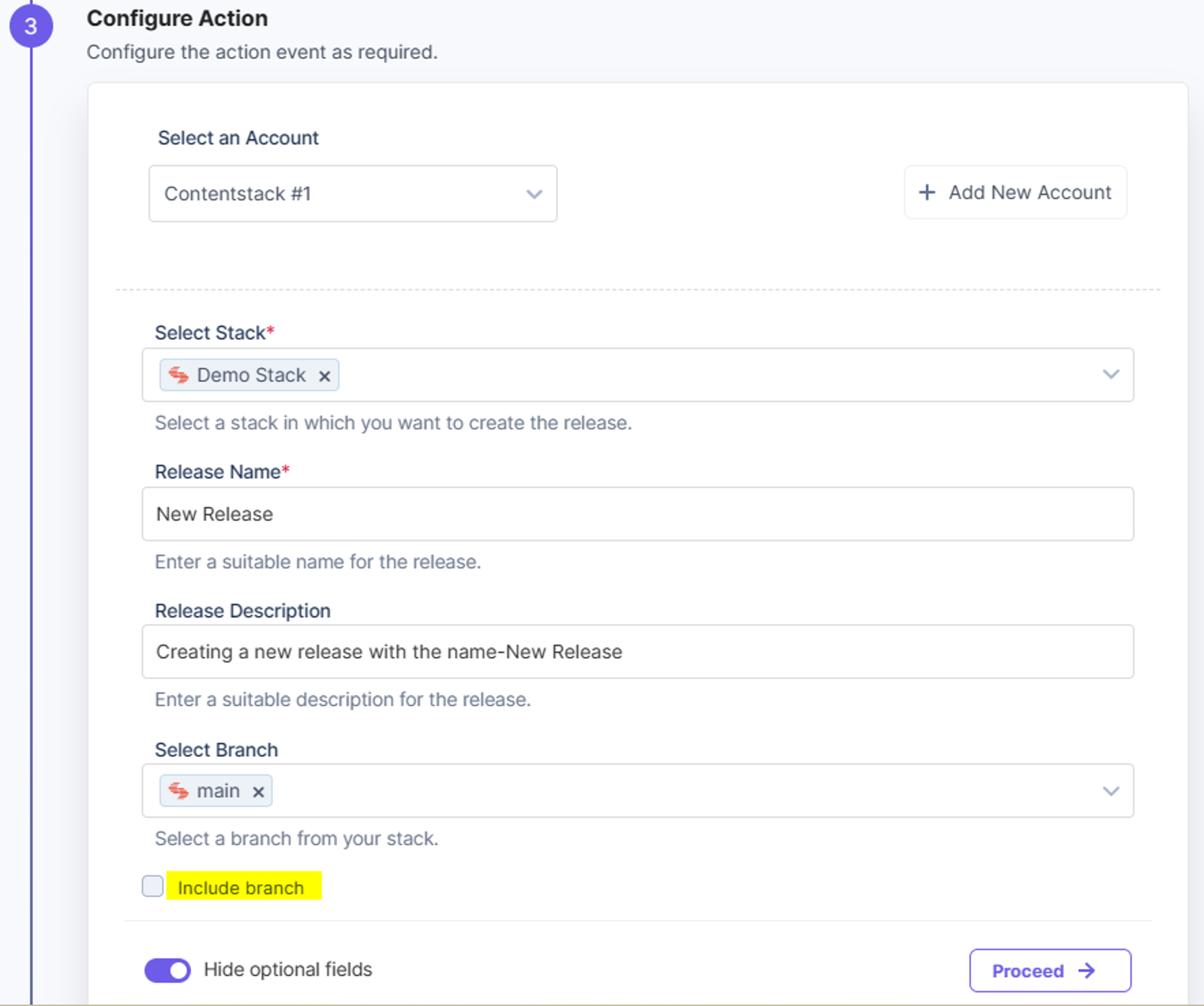Click the Contentstack logo on main tag

coord(178,791)
